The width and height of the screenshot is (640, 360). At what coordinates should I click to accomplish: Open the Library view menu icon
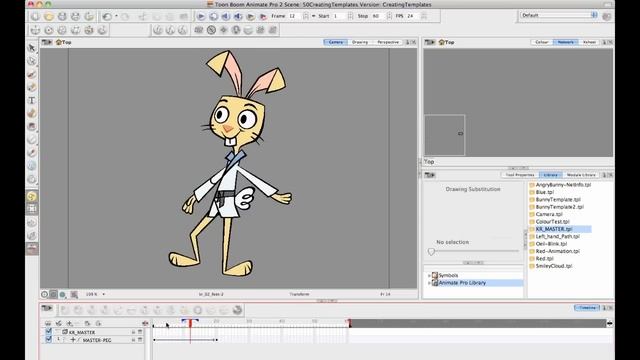429,175
